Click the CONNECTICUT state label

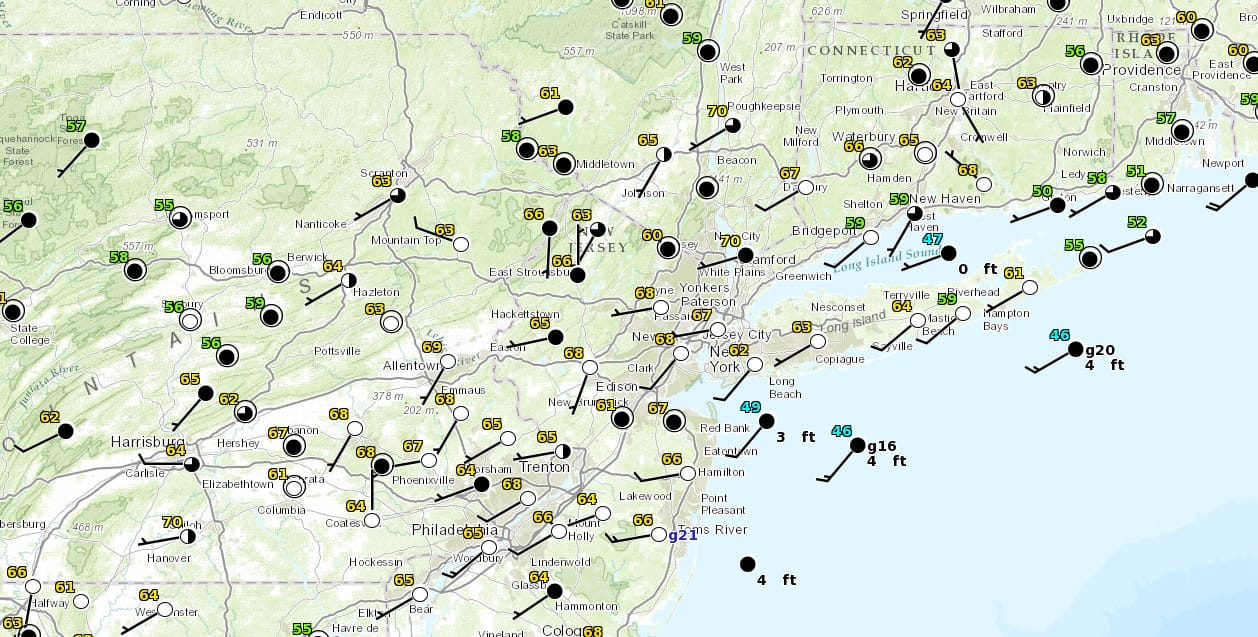coord(872,50)
